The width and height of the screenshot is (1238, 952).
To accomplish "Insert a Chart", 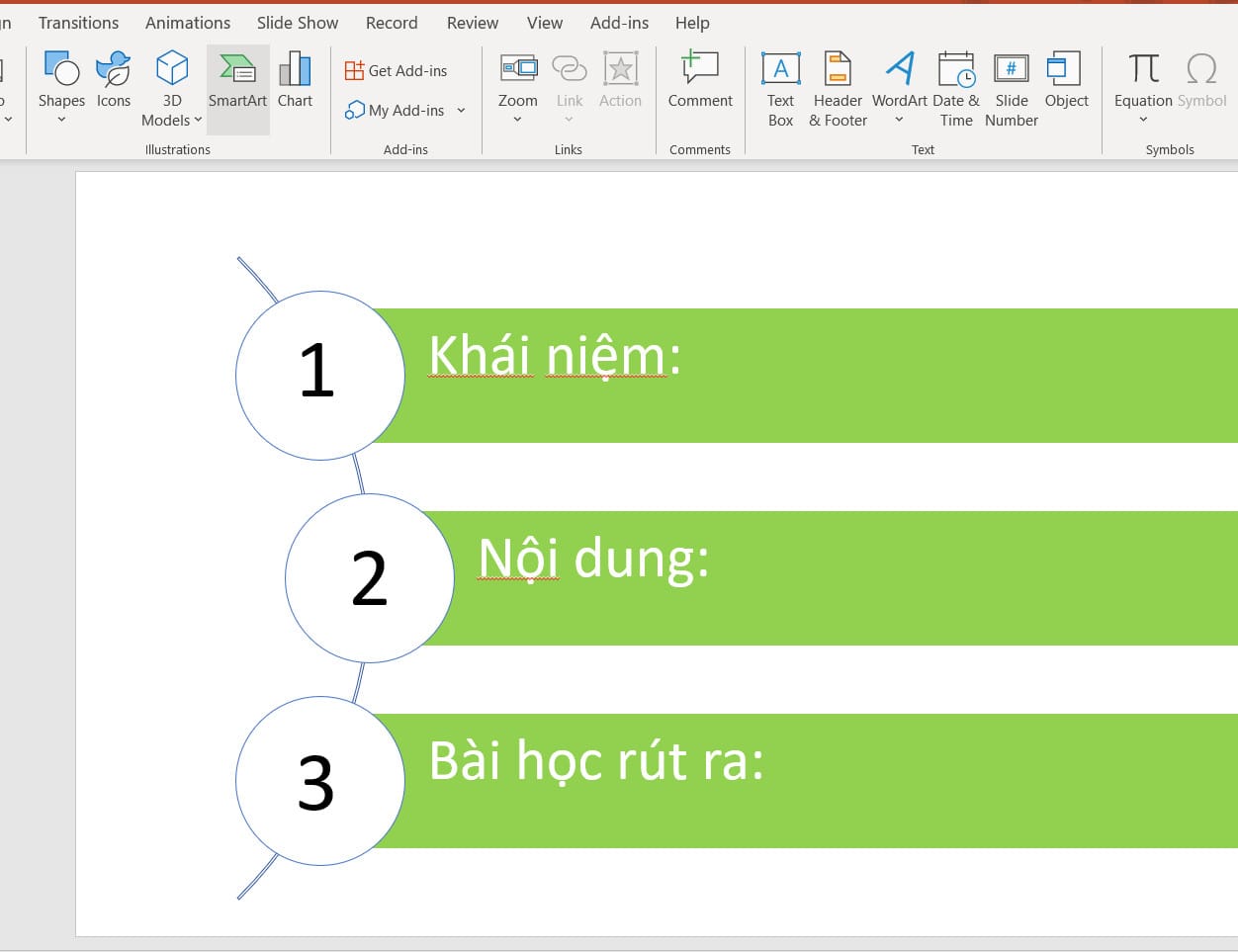I will [x=295, y=79].
